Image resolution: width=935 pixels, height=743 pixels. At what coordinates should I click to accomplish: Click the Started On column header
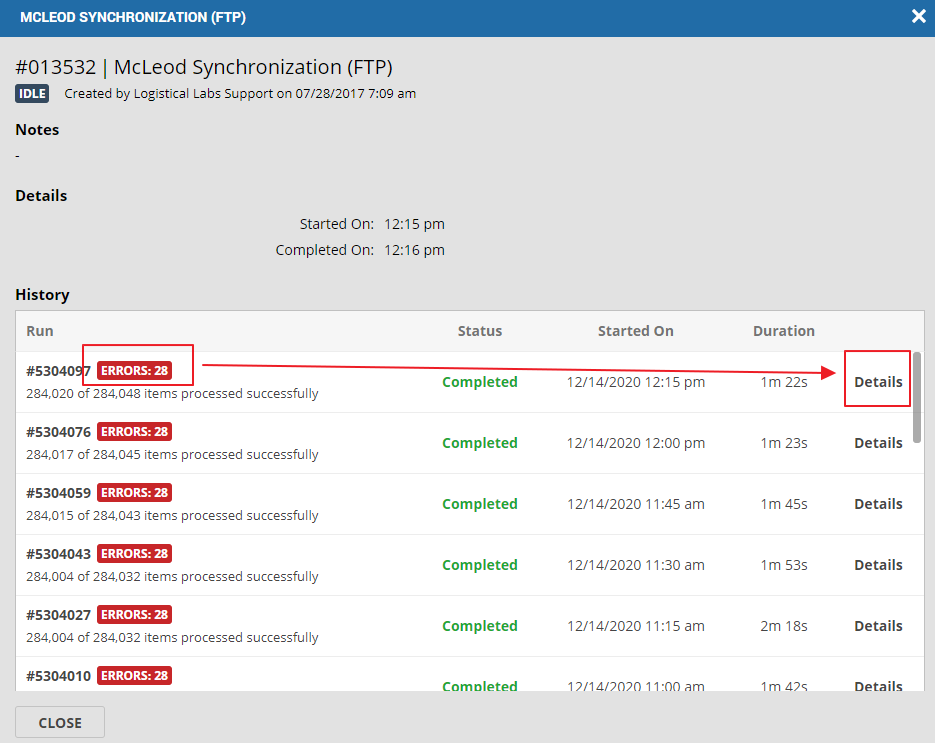coord(636,330)
